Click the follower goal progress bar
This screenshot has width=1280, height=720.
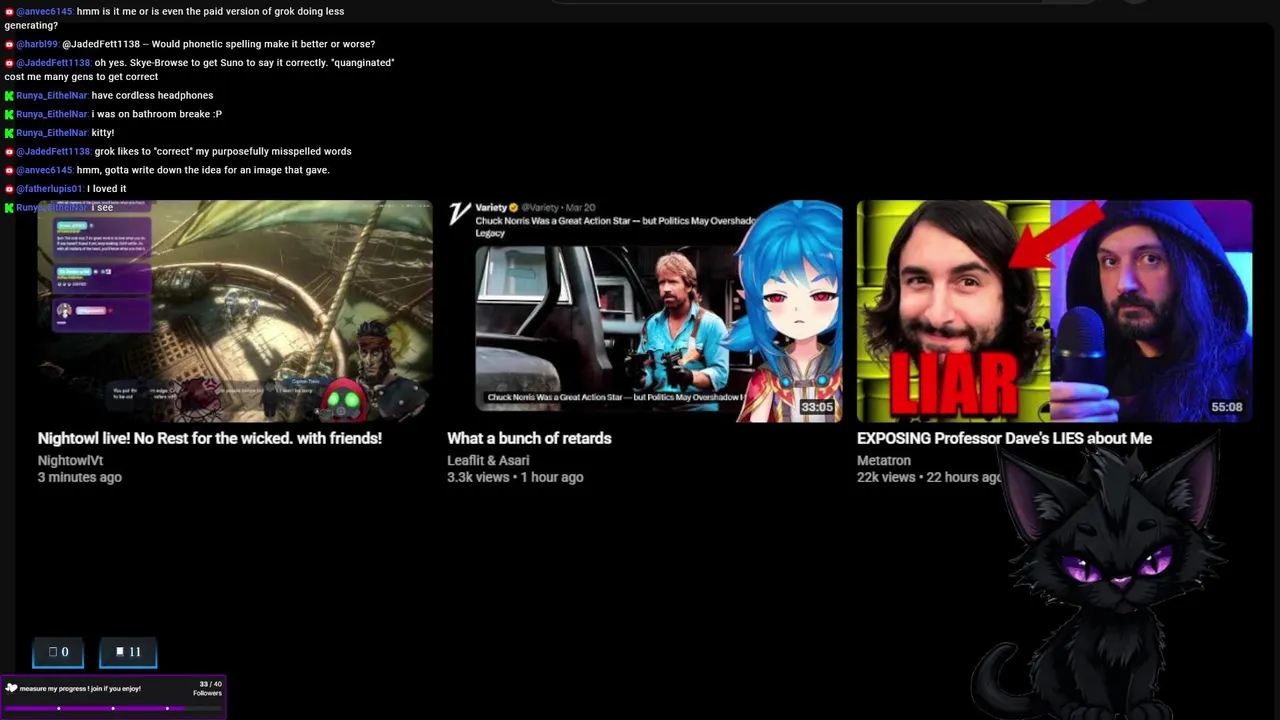113,708
